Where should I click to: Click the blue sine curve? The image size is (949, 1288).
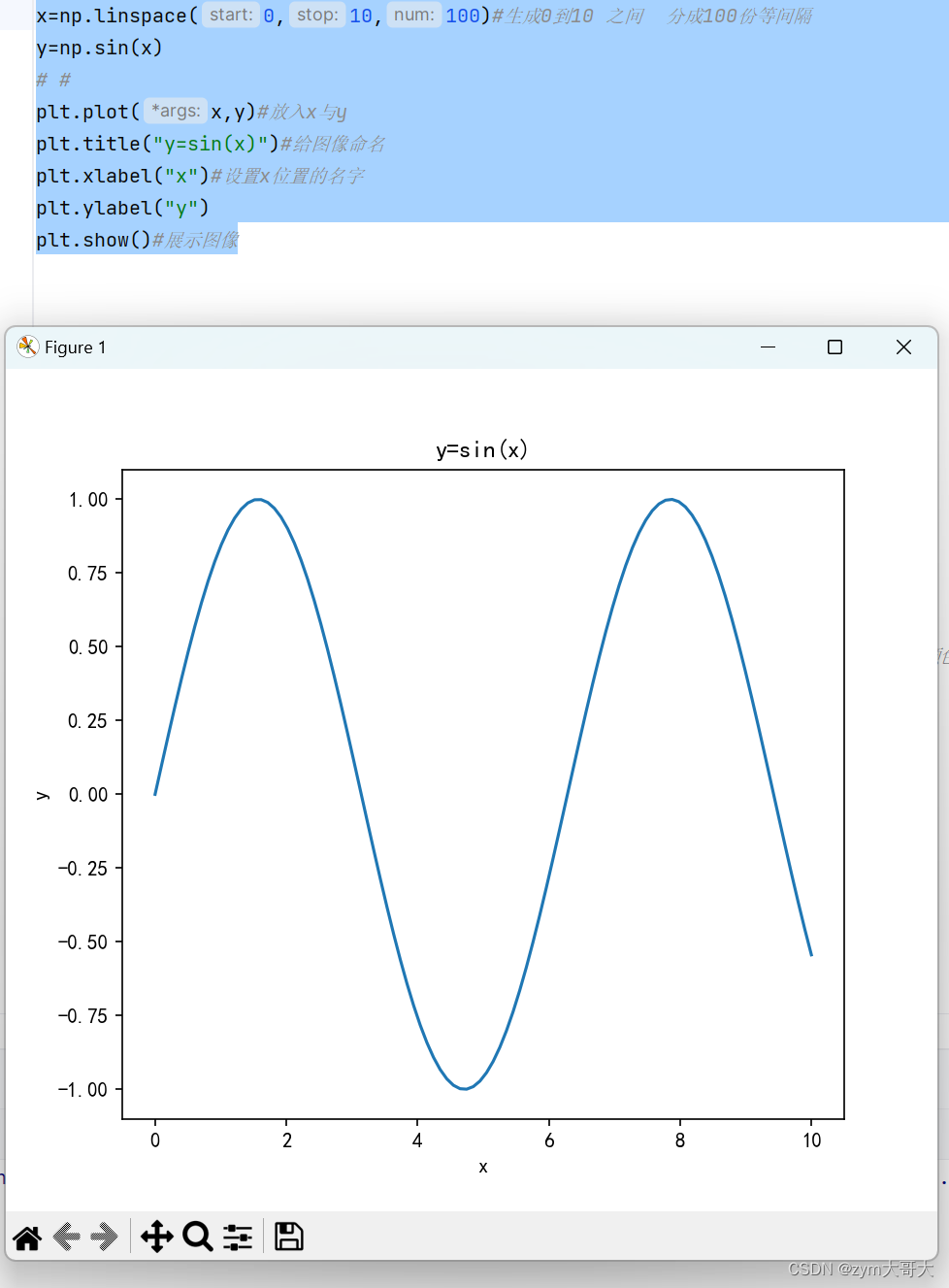[x=257, y=501]
